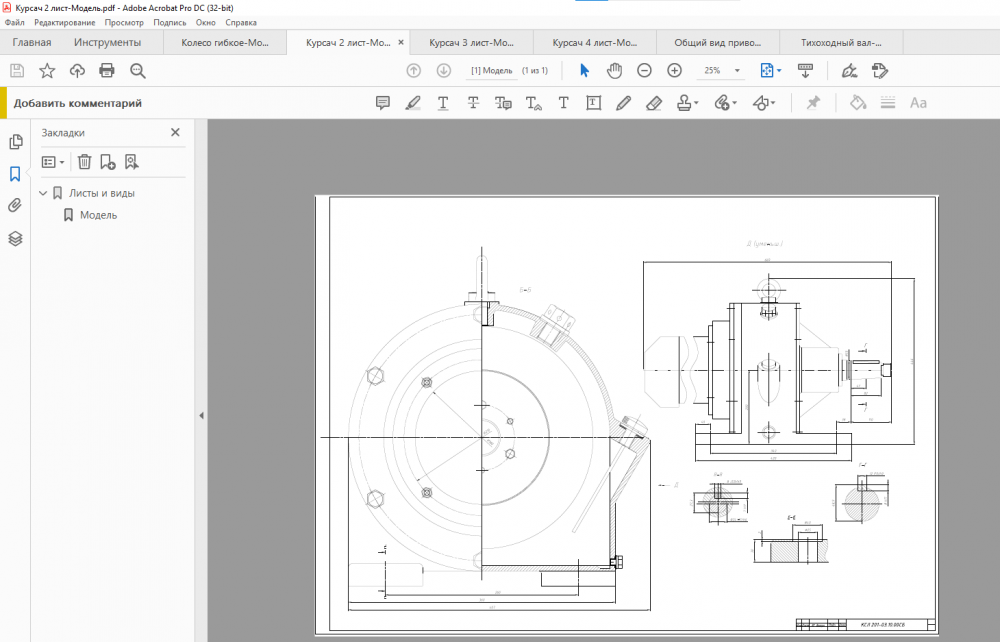Click the page number input field
This screenshot has width=1000, height=642.
491,71
